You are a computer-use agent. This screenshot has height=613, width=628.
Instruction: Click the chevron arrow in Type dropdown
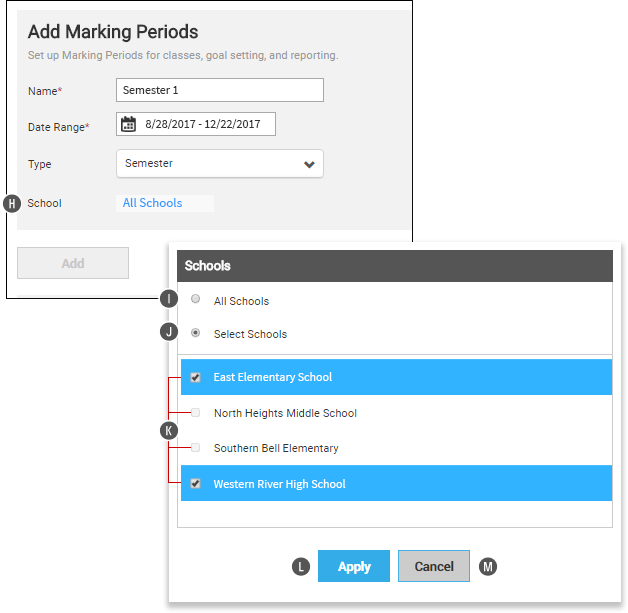tap(309, 164)
